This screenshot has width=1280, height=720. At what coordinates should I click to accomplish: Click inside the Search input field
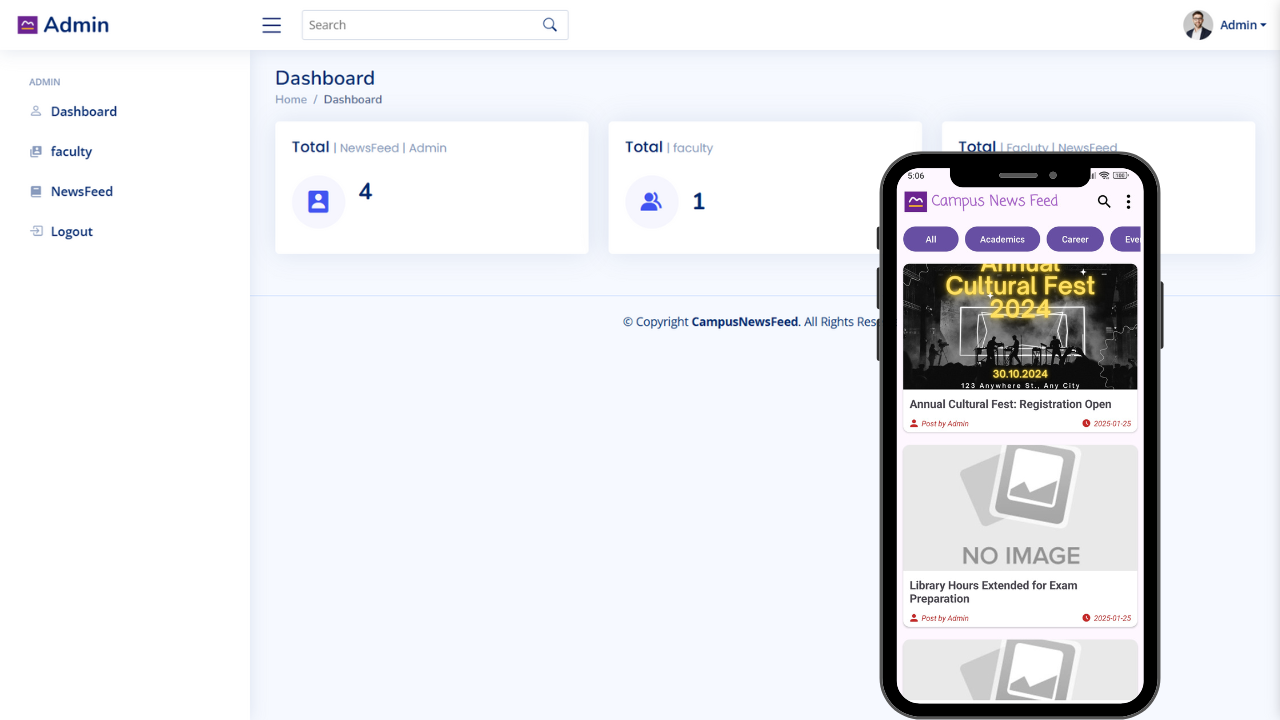point(420,25)
